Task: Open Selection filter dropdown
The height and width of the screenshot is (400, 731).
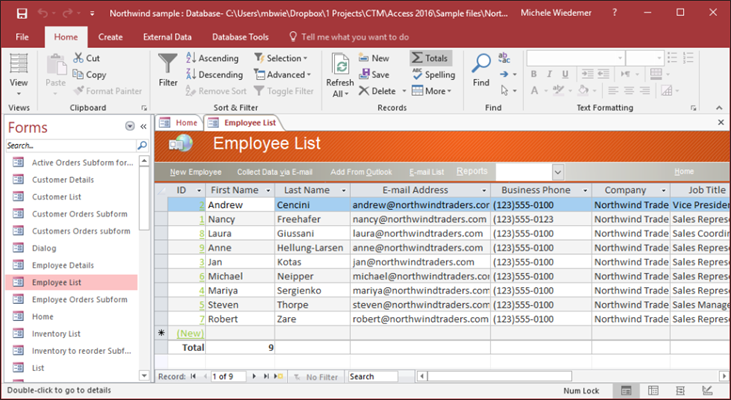Action: point(281,58)
